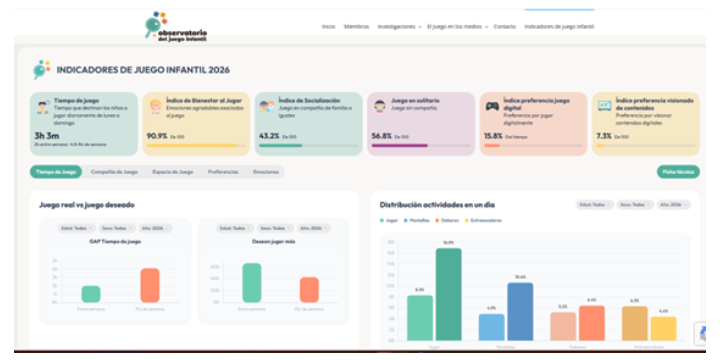
Task: Click the 'GAP Tiempo de juego' chart title
Action: pos(115,242)
